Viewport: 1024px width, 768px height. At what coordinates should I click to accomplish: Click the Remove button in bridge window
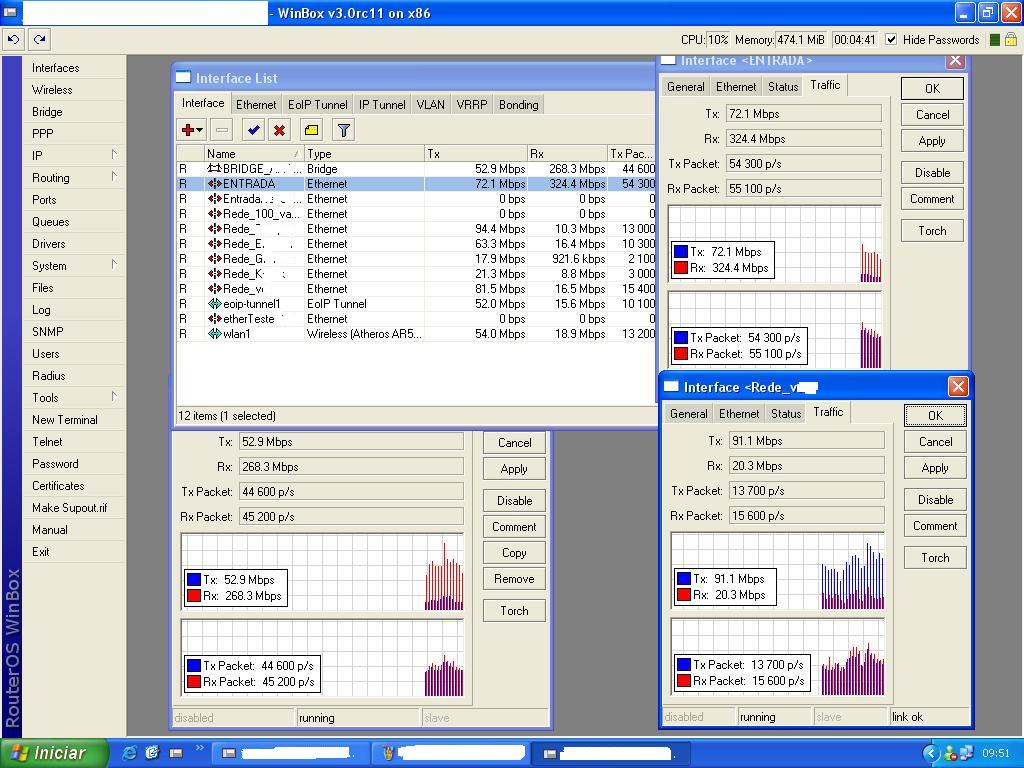point(514,579)
